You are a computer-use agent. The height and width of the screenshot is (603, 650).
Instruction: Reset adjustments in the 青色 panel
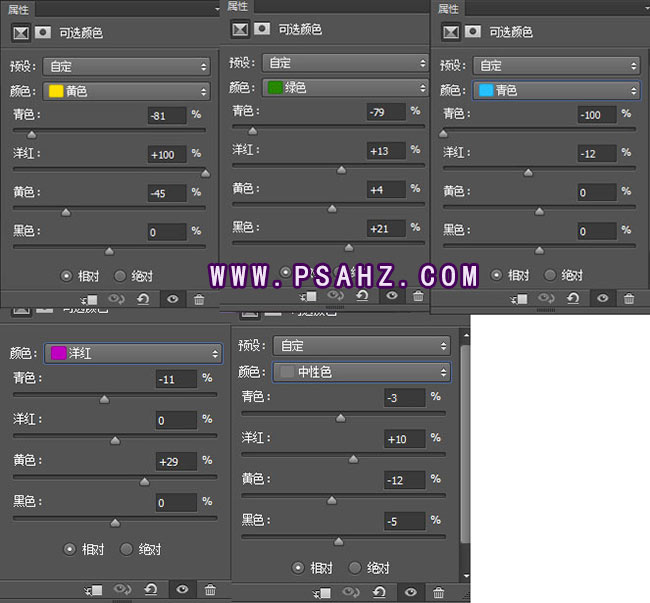(x=575, y=298)
